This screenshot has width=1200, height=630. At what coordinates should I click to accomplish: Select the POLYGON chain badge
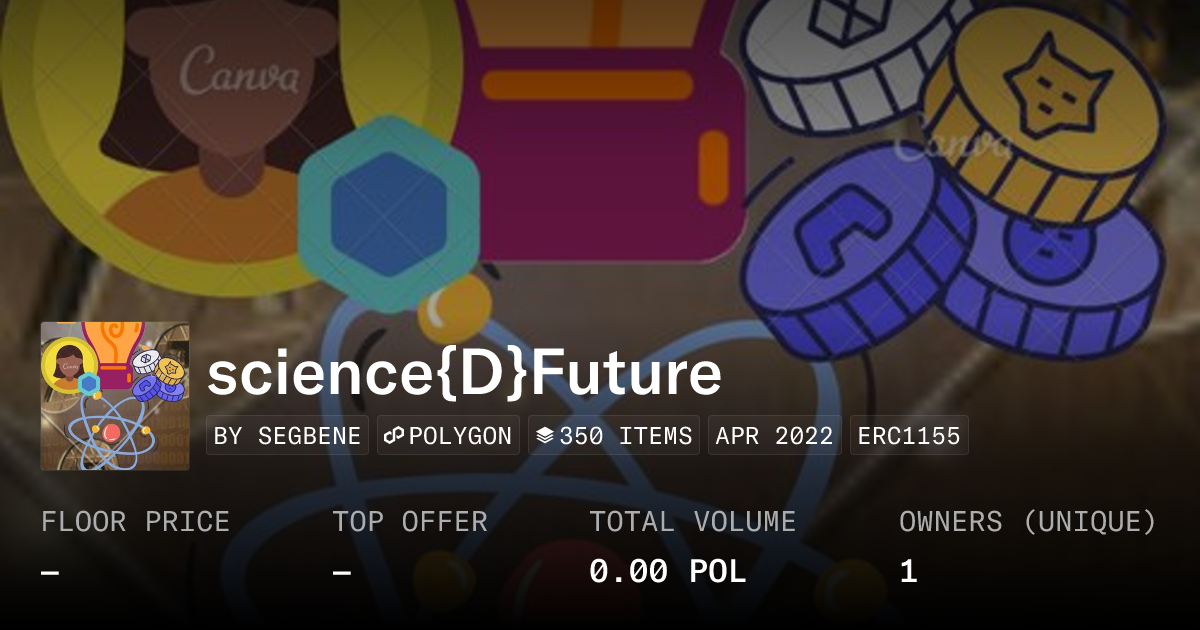point(448,436)
